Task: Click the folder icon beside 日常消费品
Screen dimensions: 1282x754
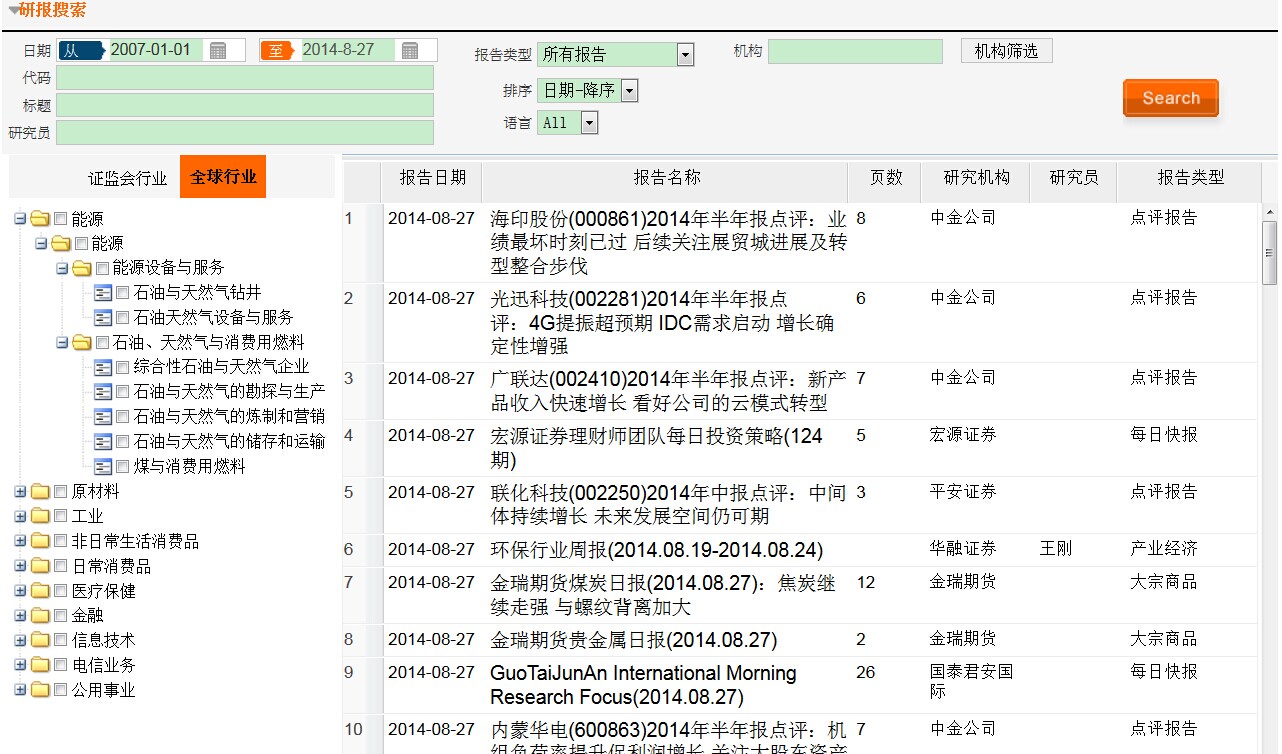Action: tap(40, 566)
